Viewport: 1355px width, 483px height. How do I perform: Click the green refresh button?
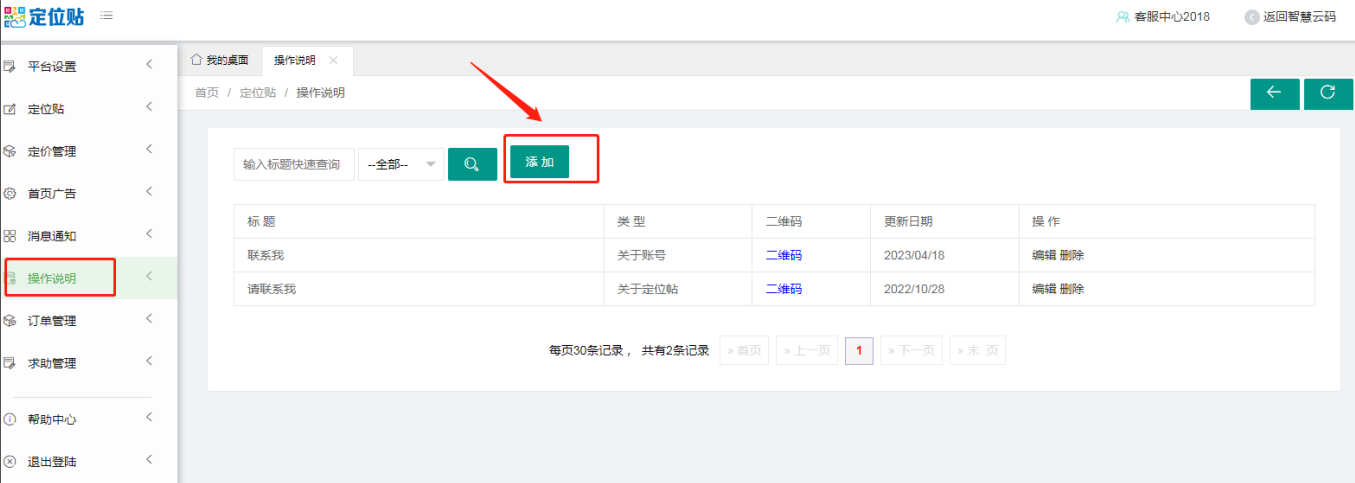coord(1328,93)
